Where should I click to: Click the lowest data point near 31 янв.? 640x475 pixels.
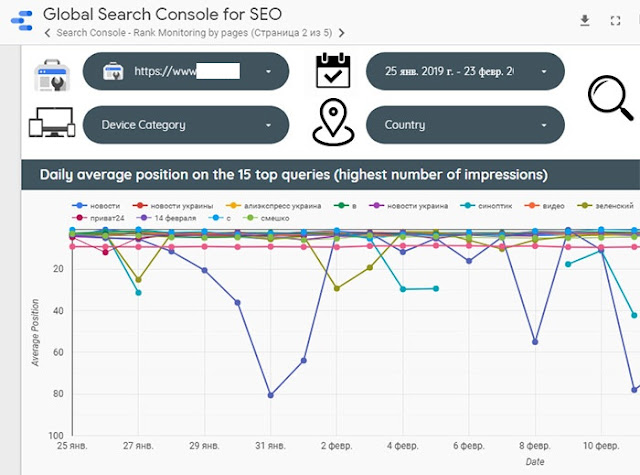(270, 395)
